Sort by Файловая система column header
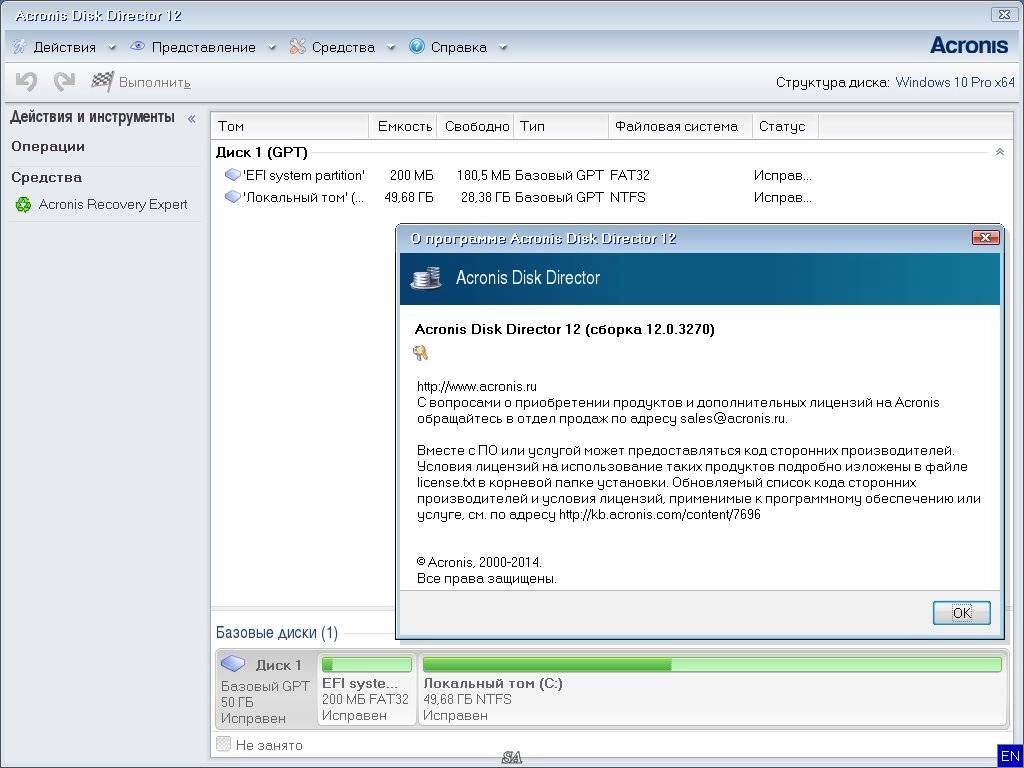This screenshot has width=1024, height=768. [680, 126]
